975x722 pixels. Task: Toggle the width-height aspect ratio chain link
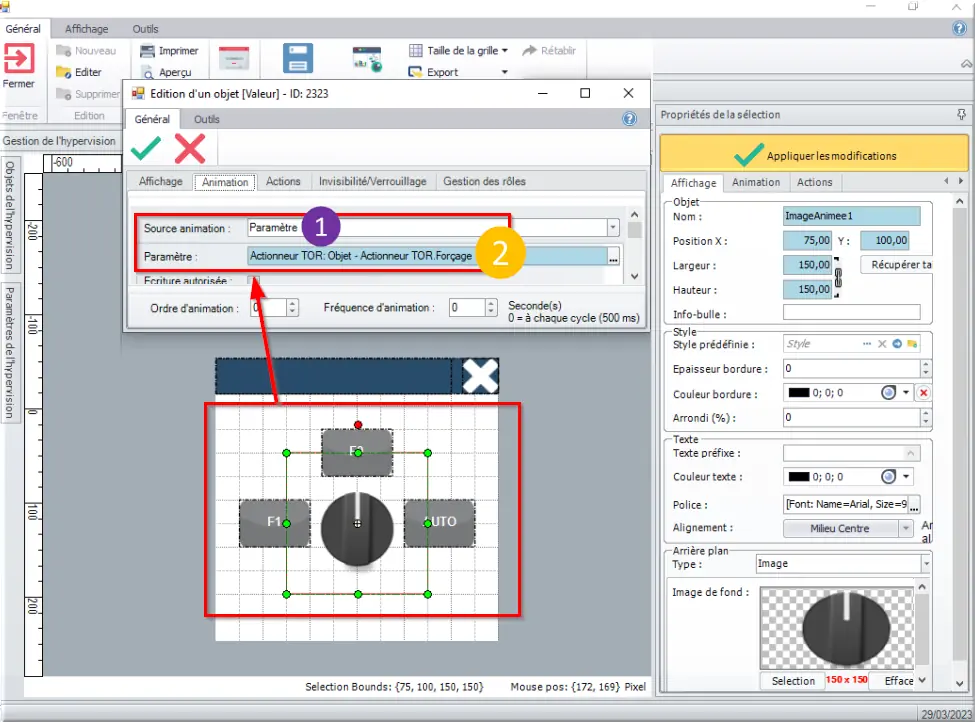[x=838, y=277]
